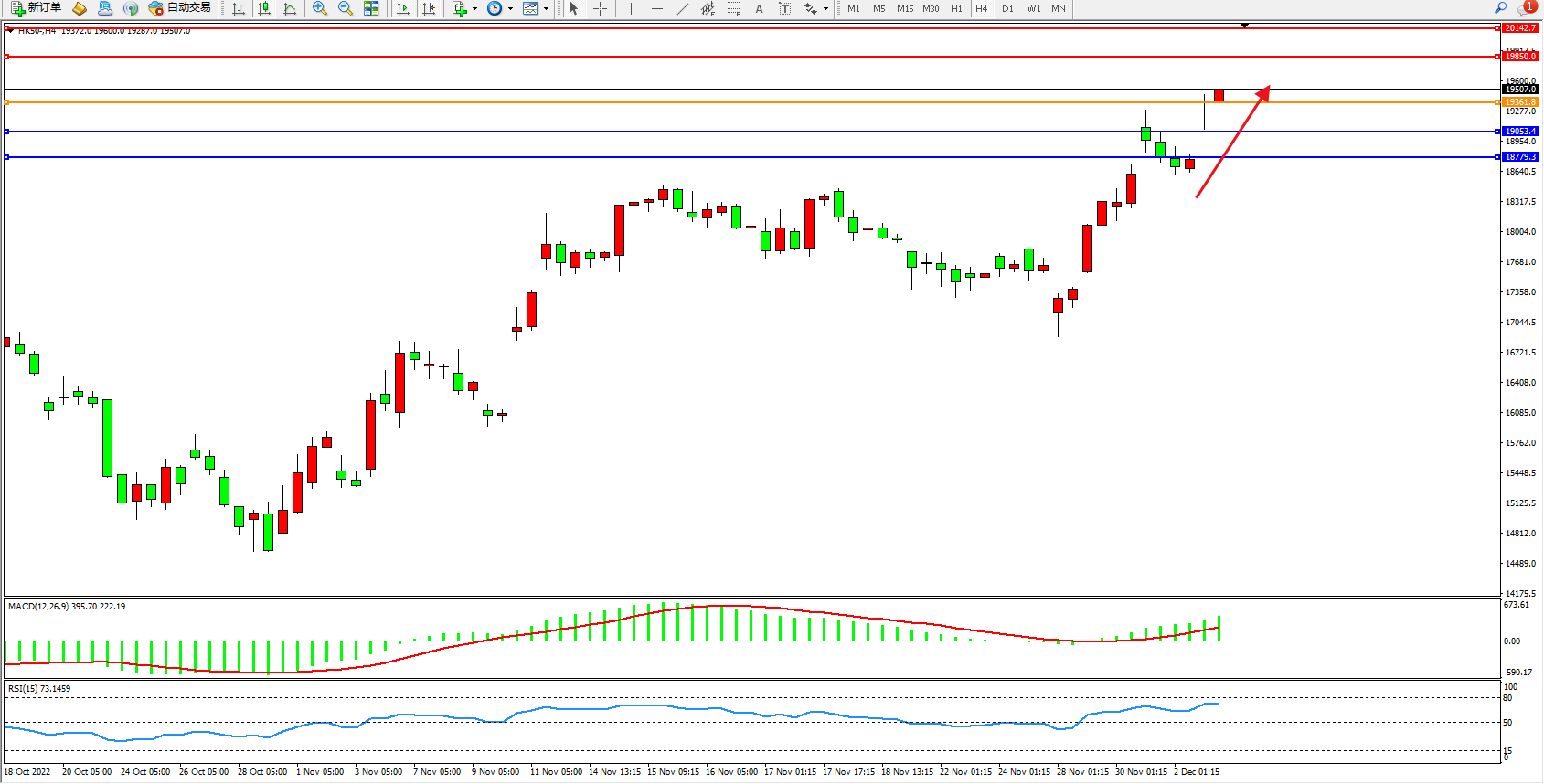The height and width of the screenshot is (784, 1544).
Task: Pick the trendline drawing tool
Action: click(682, 8)
